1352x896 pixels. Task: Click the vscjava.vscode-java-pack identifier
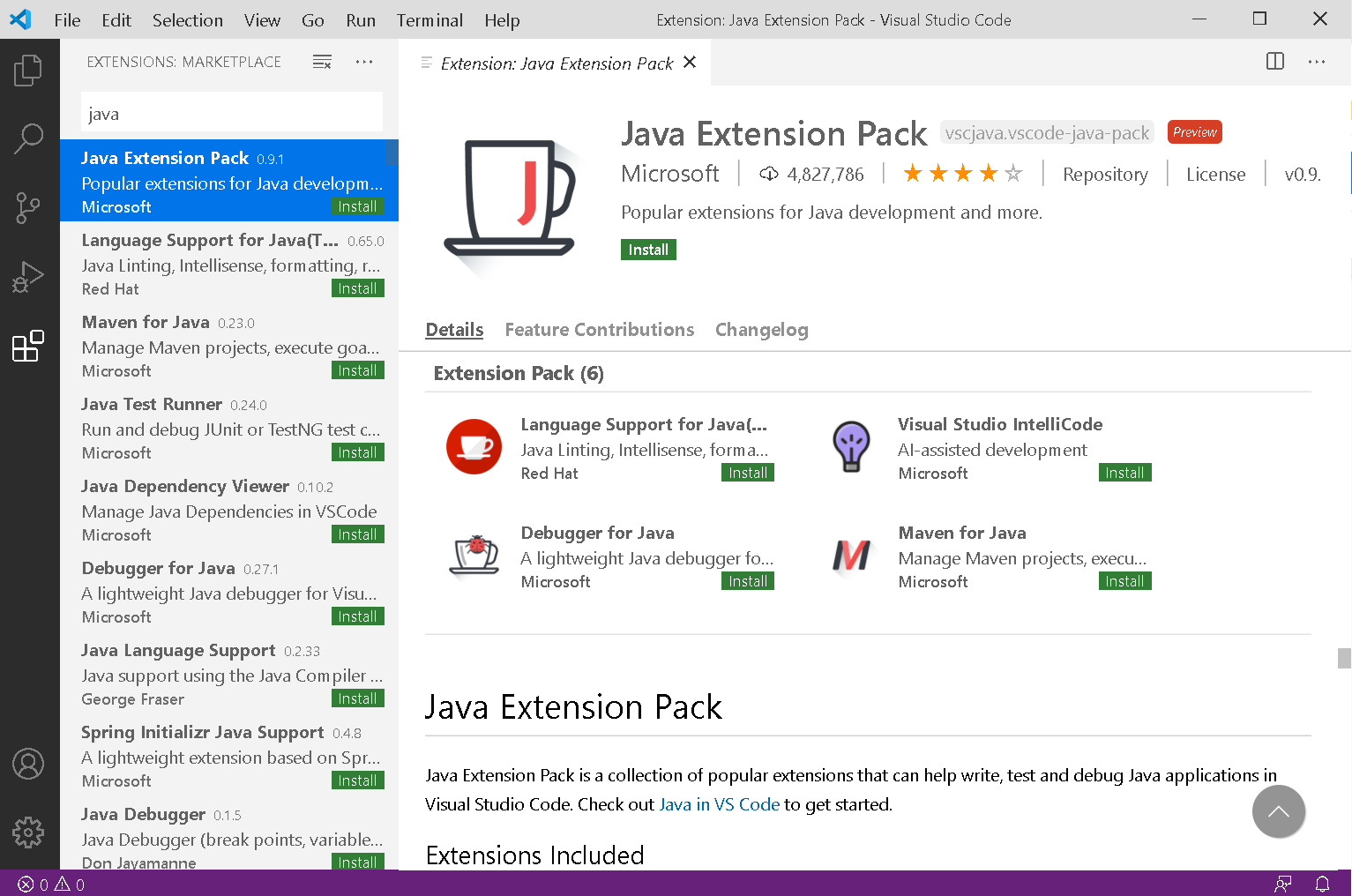1047,132
